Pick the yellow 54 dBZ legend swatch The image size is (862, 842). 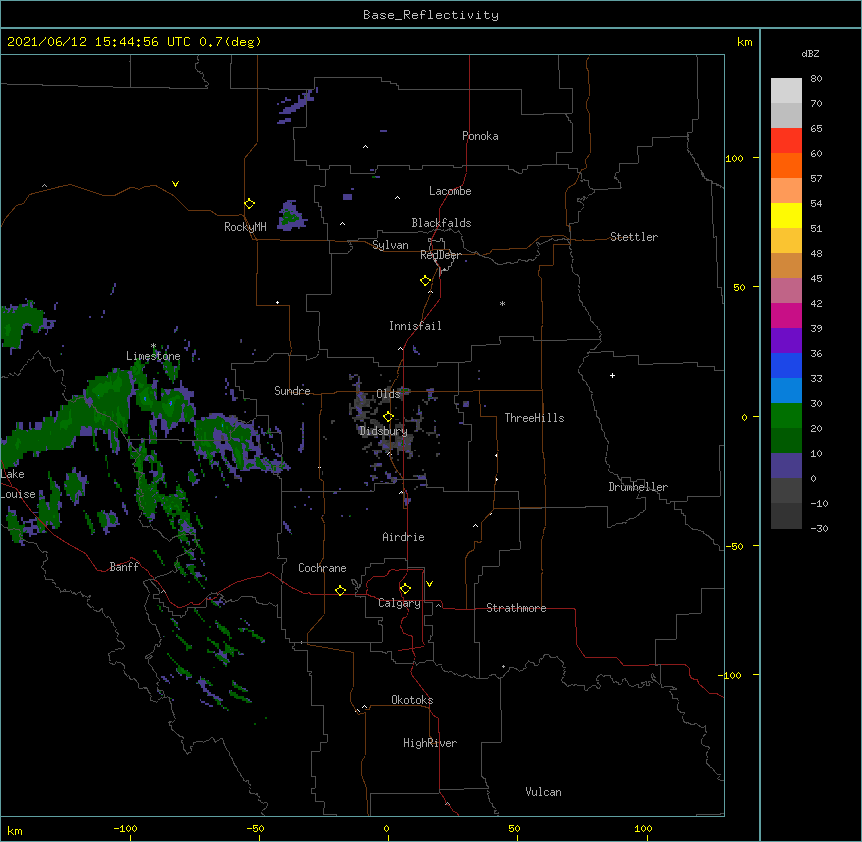click(x=786, y=215)
